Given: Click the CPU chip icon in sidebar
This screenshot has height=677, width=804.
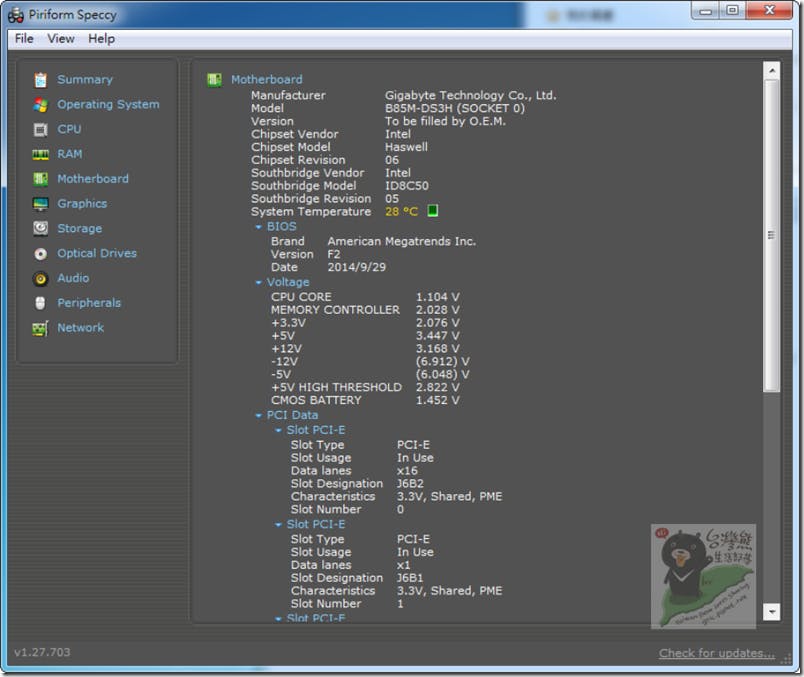Looking at the screenshot, I should click(41, 129).
